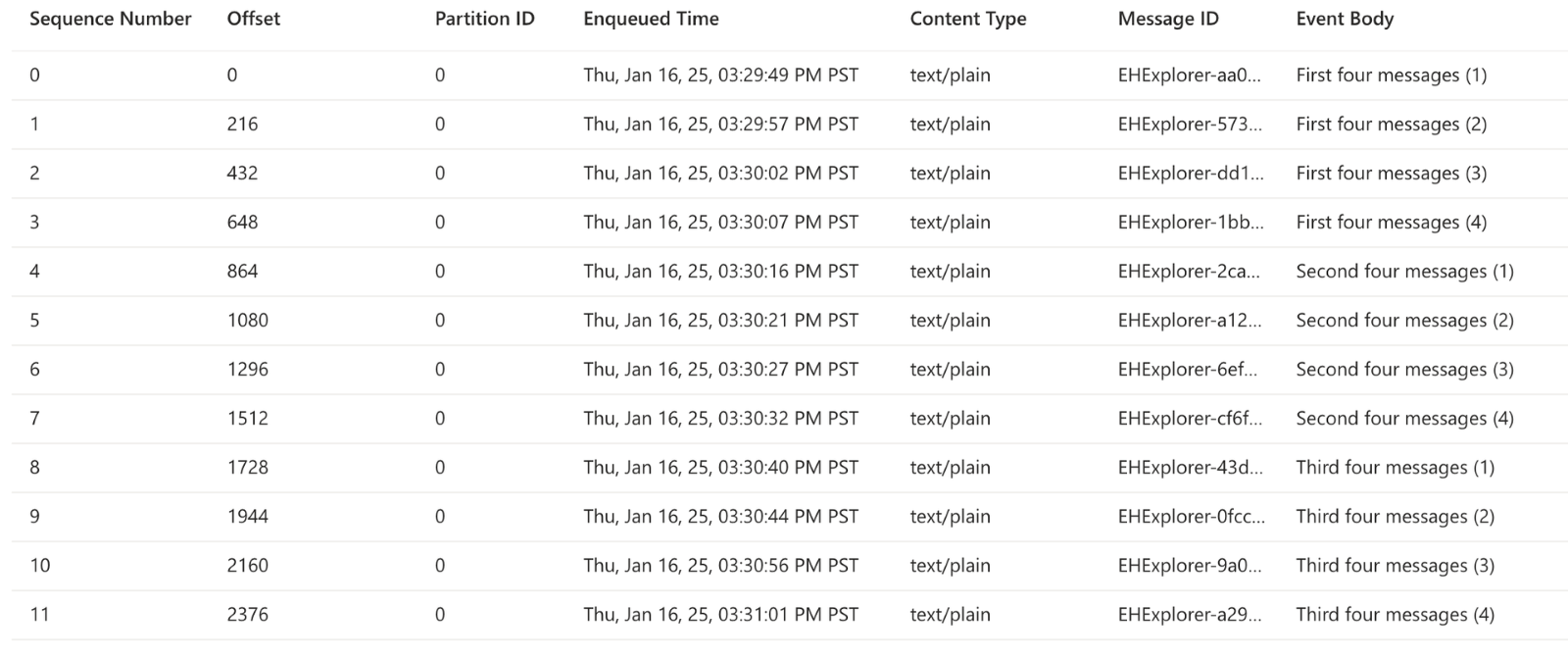The height and width of the screenshot is (658, 1568).
Task: Click the Sequence Number column header
Action: point(111,19)
